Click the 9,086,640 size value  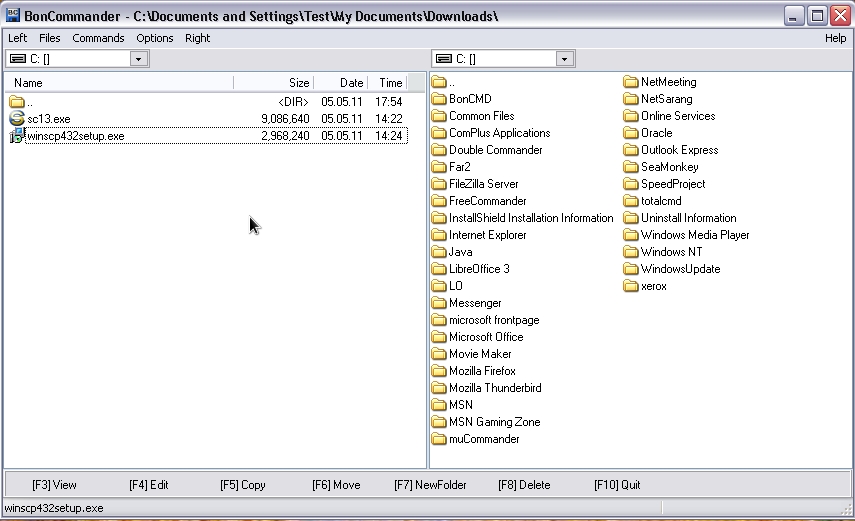click(x=285, y=118)
